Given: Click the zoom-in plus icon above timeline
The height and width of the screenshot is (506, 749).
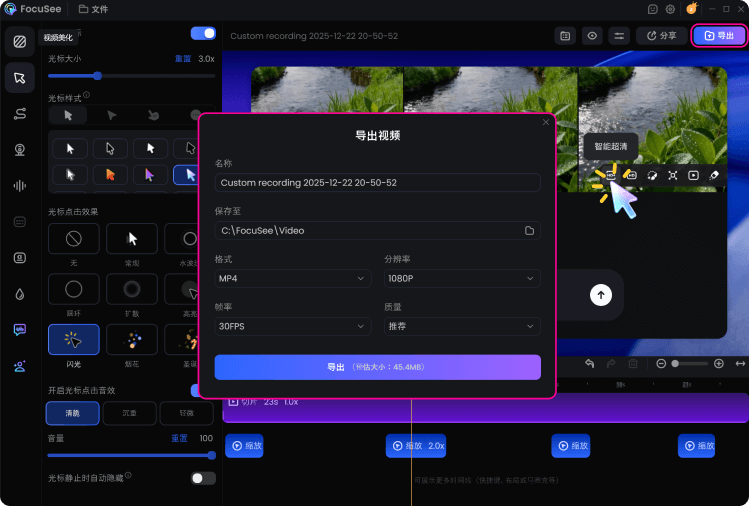Looking at the screenshot, I should tap(719, 364).
